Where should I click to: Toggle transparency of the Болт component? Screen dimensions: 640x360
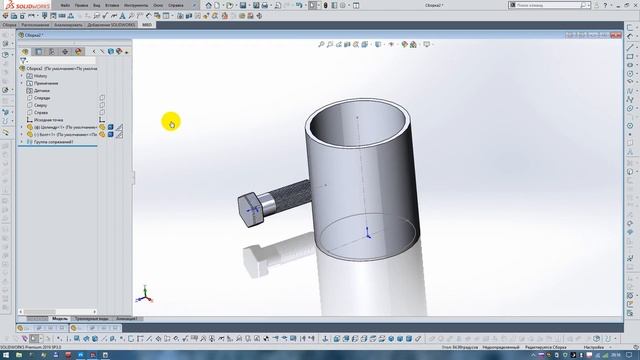coord(119,135)
